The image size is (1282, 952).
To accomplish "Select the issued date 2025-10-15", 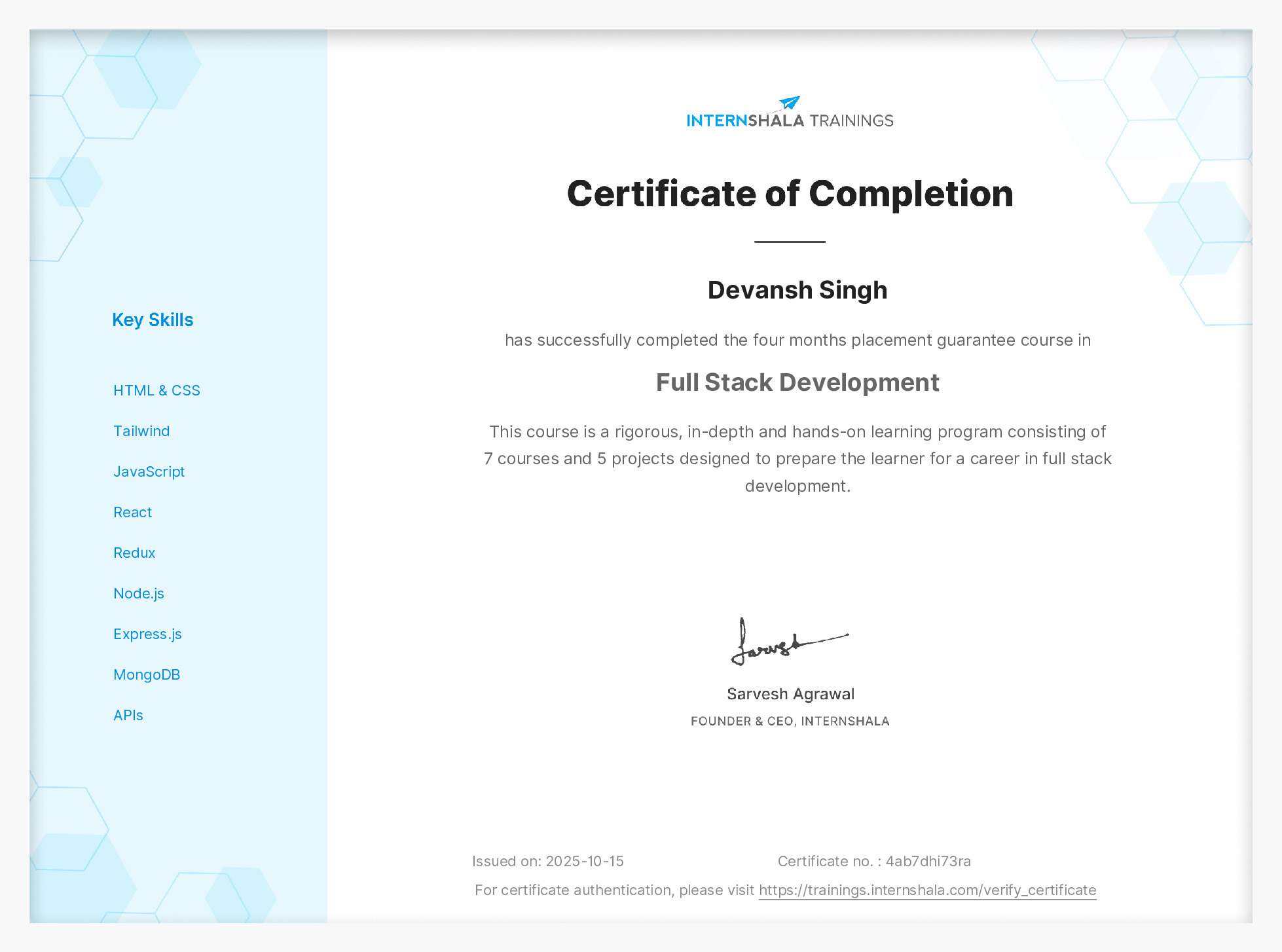I will pyautogui.click(x=585, y=861).
